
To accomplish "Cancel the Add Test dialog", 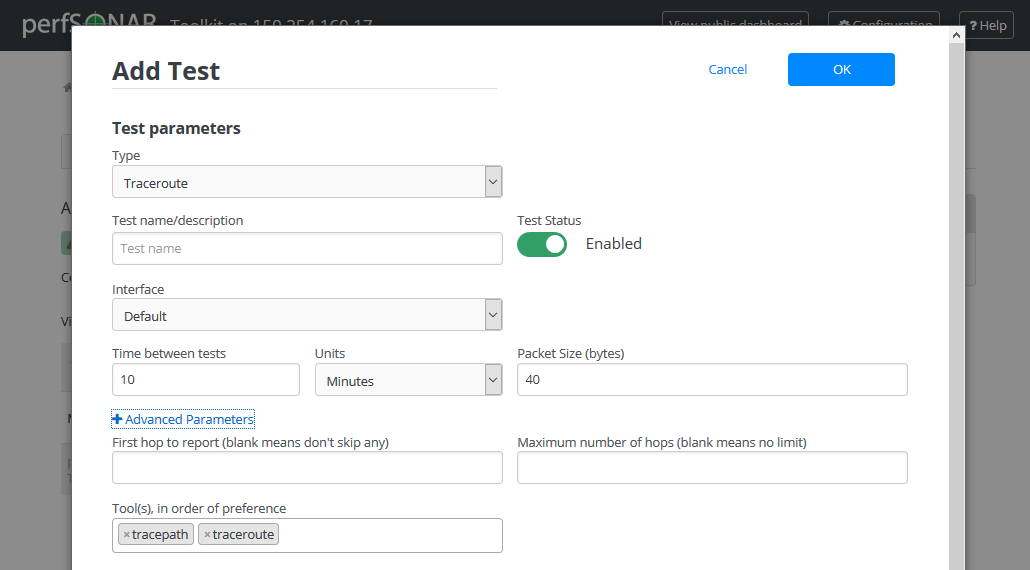I will pyautogui.click(x=727, y=70).
